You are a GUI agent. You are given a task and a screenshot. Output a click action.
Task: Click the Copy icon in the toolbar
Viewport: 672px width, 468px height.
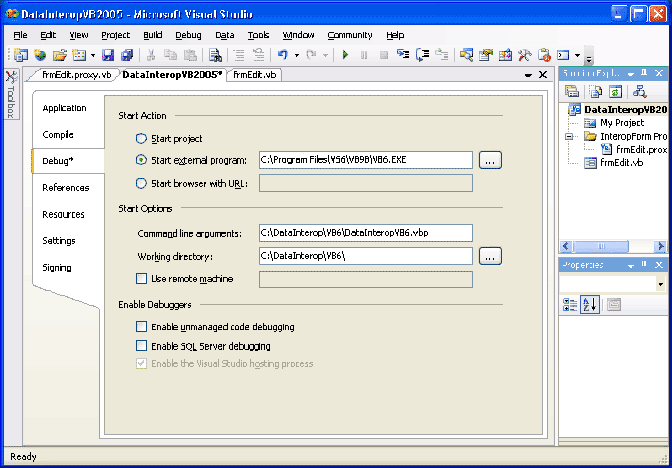pos(171,55)
